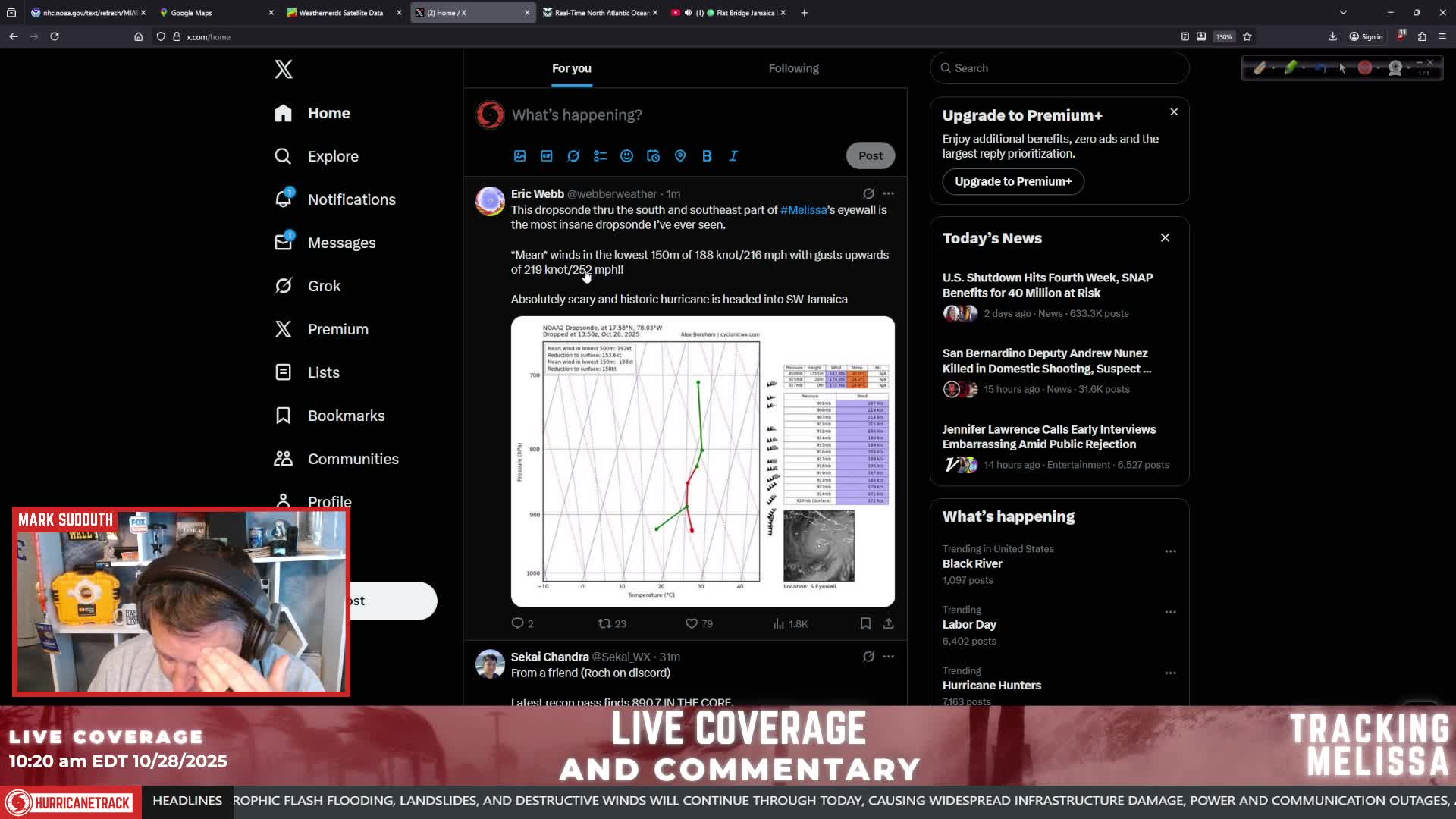
Task: Expand options for Labor Day trend
Action: coord(1170,612)
